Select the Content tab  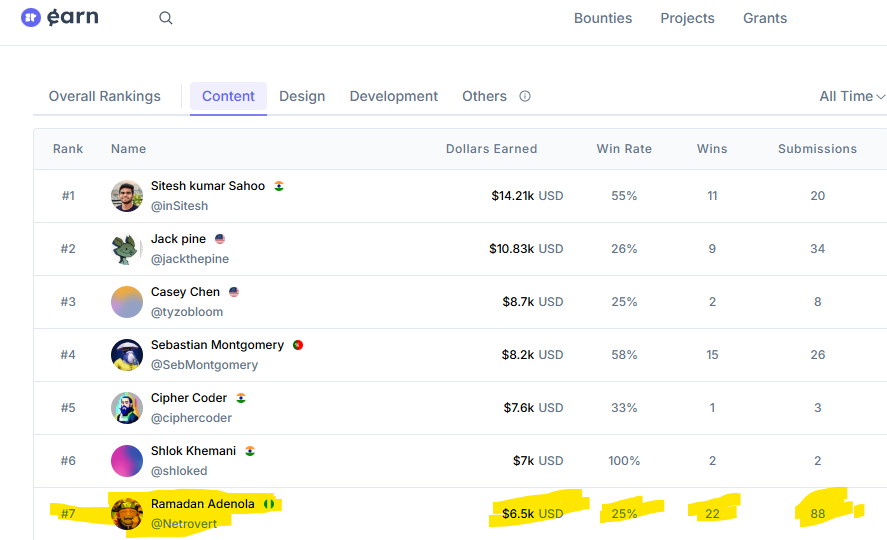[x=229, y=96]
